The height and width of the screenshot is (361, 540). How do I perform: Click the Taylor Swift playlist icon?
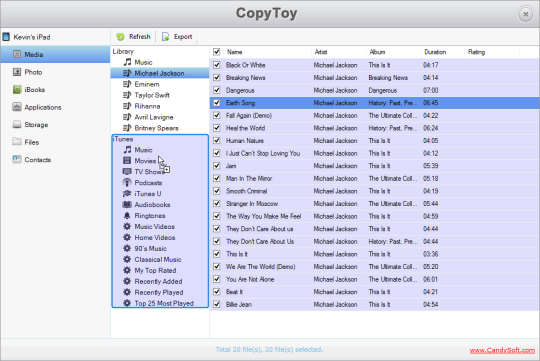pos(127,95)
